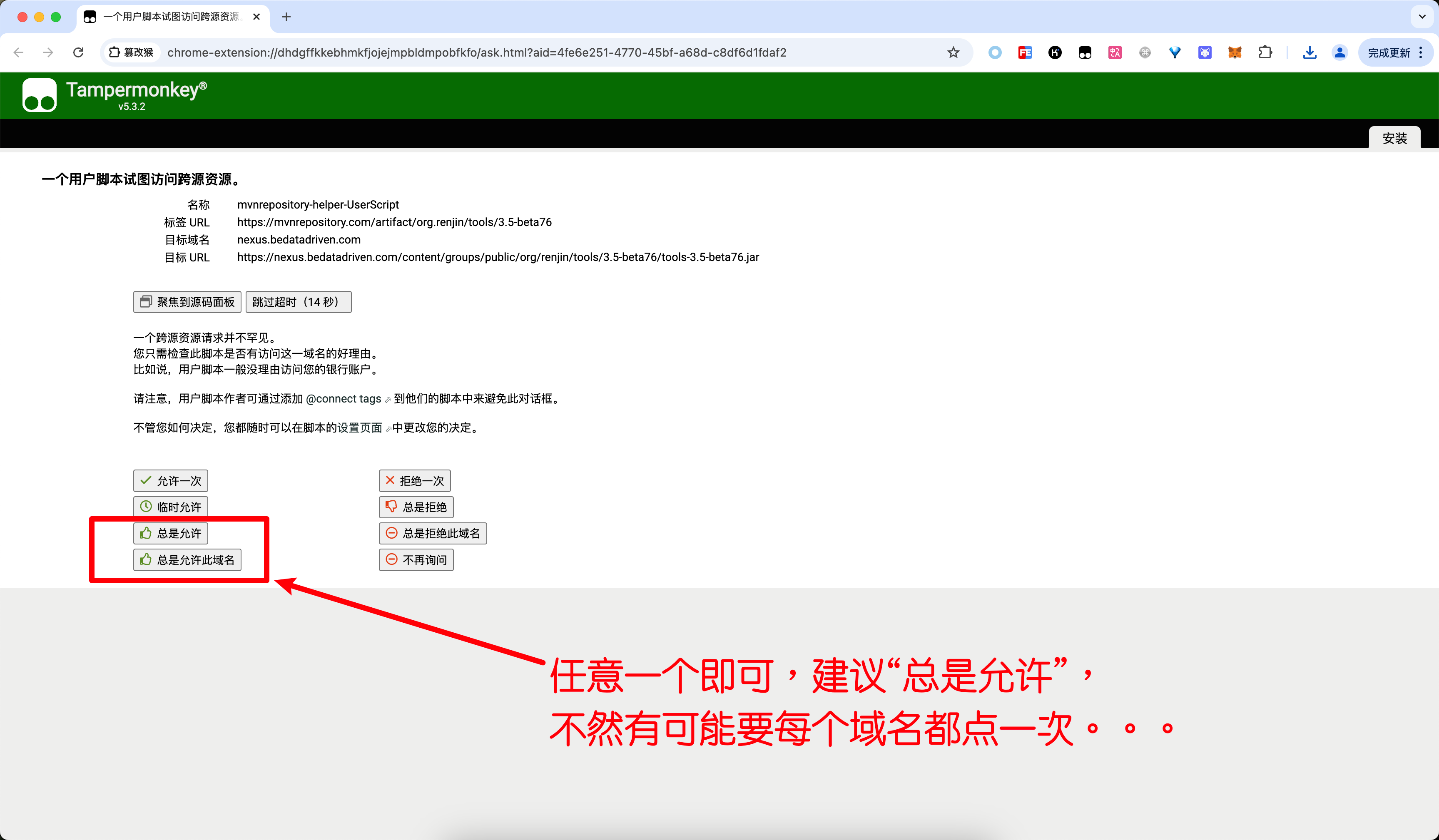Click the user profile avatar icon
The width and height of the screenshot is (1439, 840).
(x=1339, y=52)
